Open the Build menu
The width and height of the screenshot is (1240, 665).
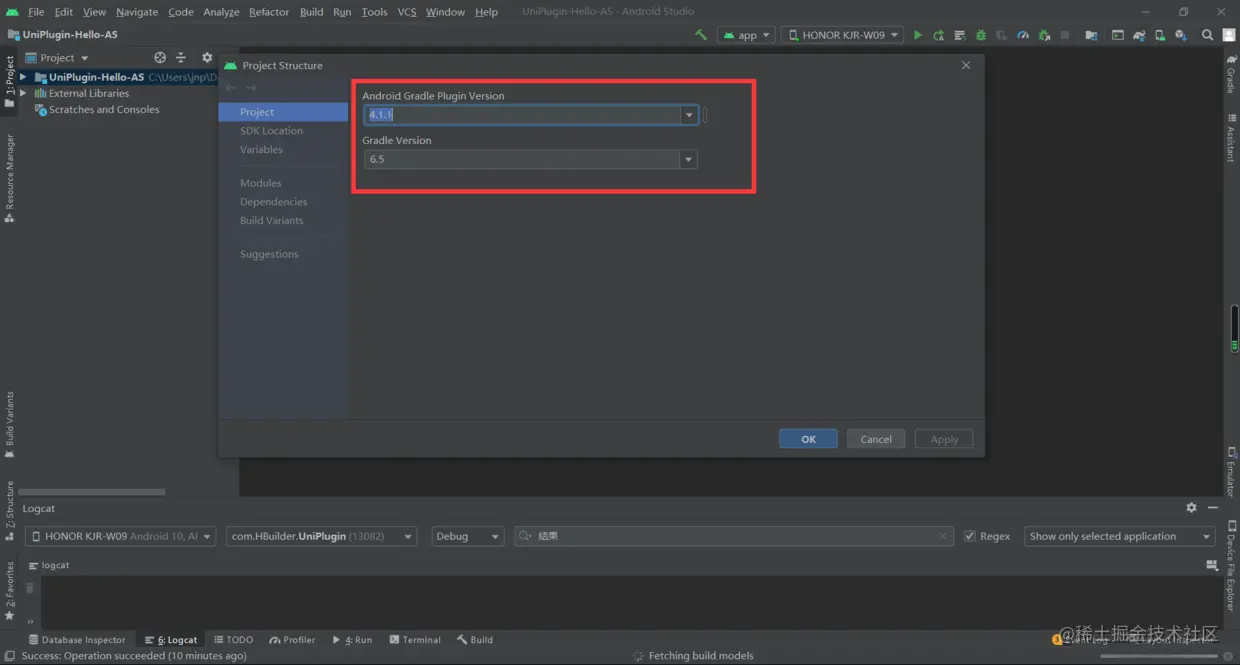(311, 12)
